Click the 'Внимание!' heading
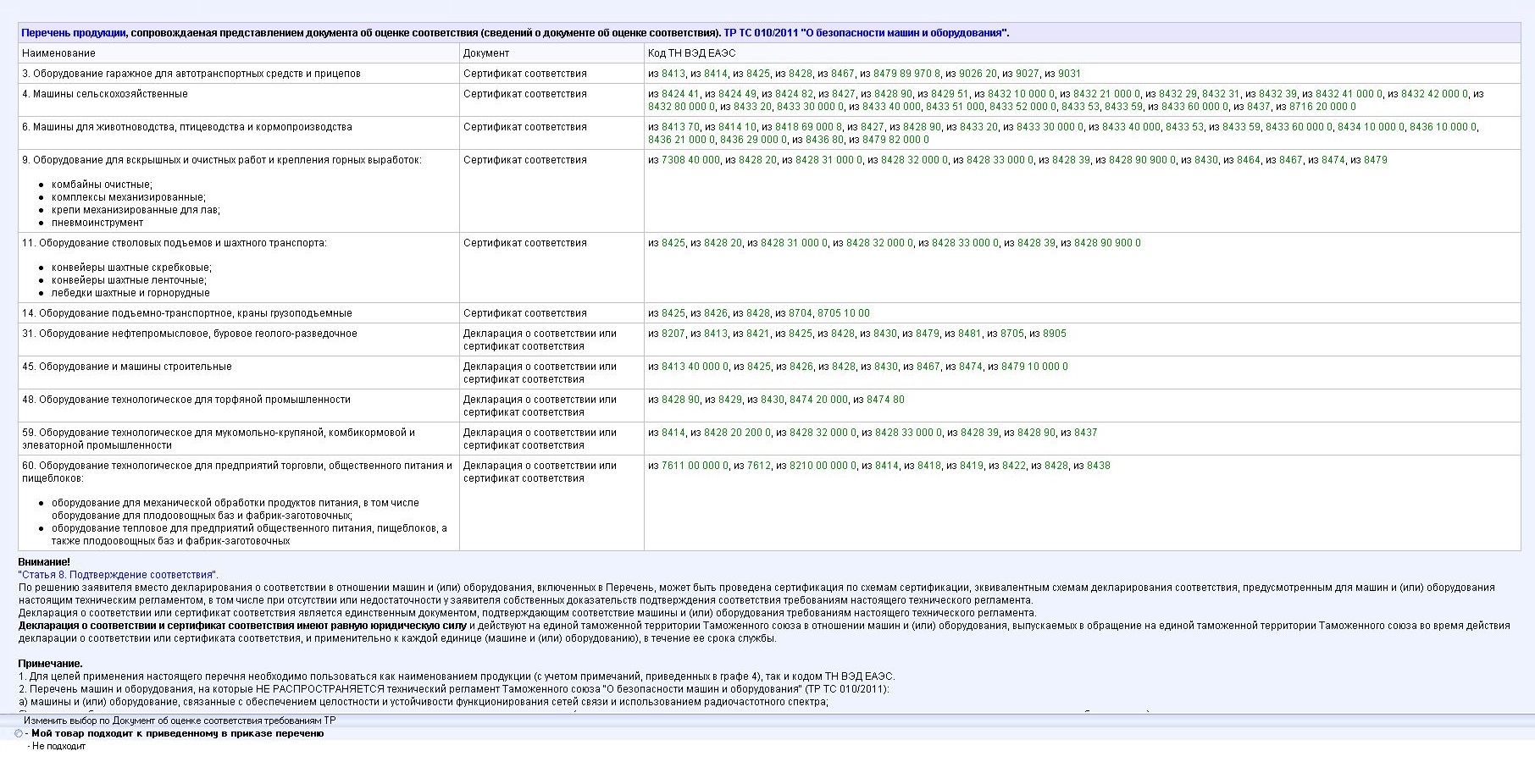 [x=44, y=562]
